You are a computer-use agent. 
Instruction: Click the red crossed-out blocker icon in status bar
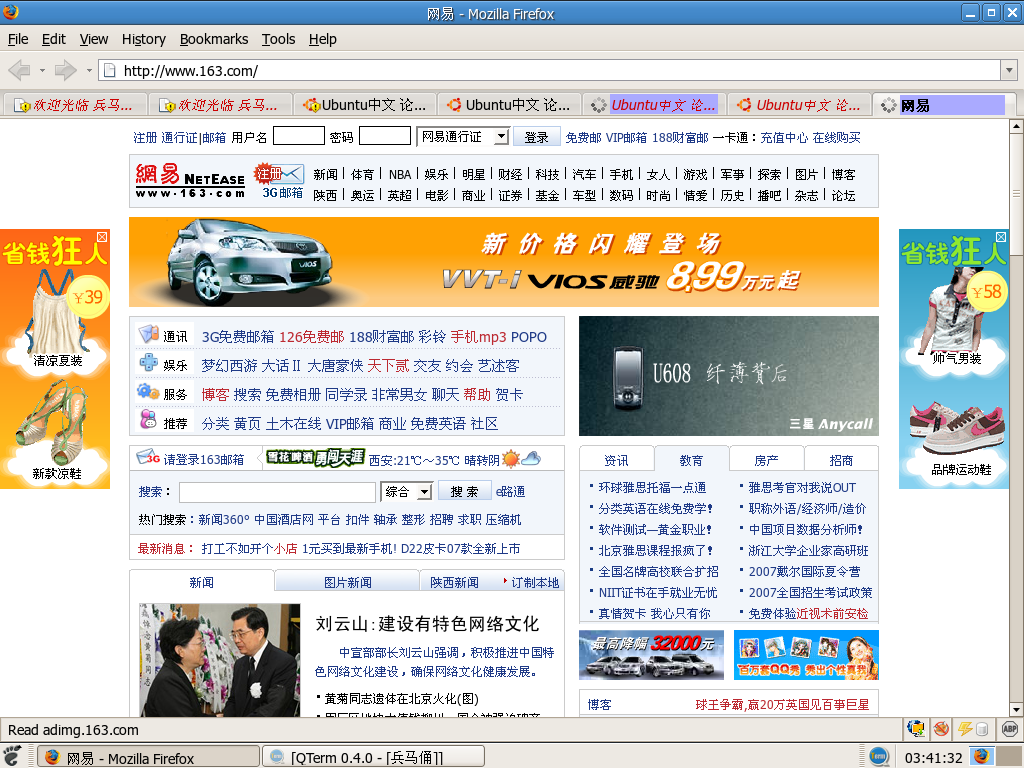pyautogui.click(x=941, y=728)
